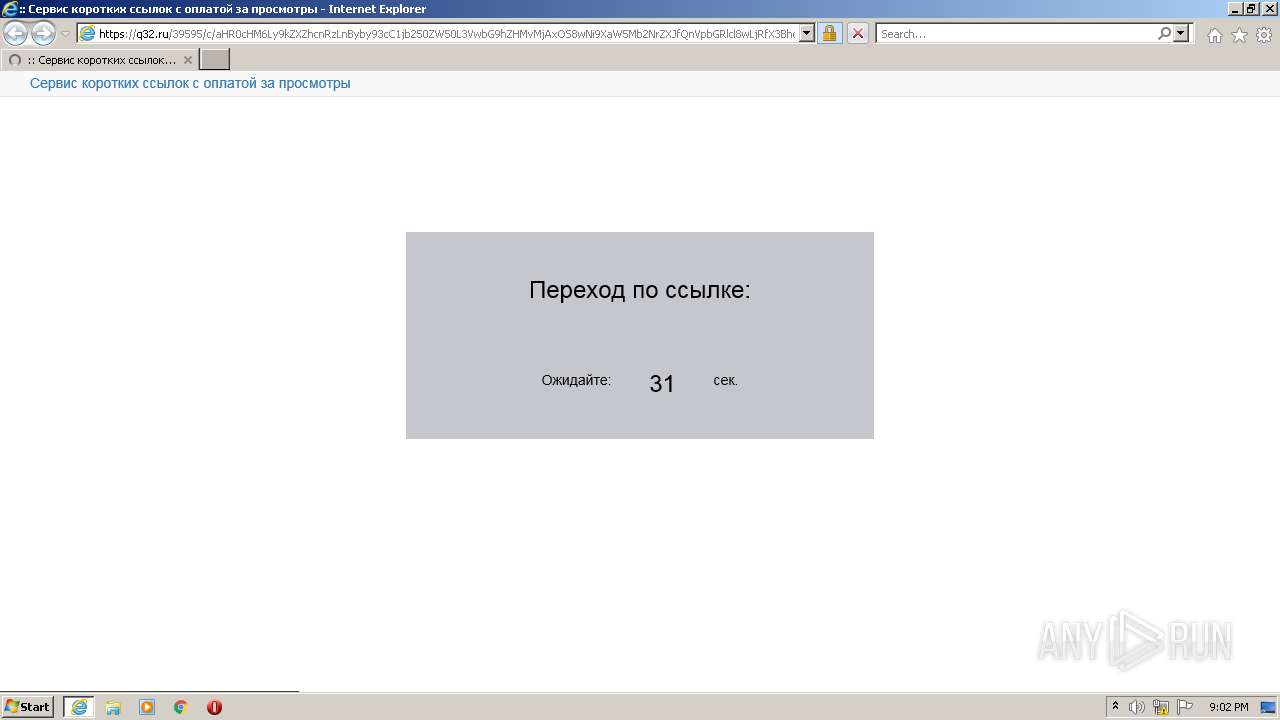The width and height of the screenshot is (1280, 720).
Task: Open the Home icon
Action: click(x=1214, y=35)
